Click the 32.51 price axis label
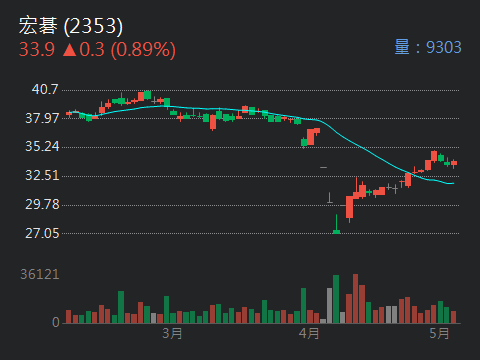Viewport: 480px width, 360px height. click(42, 176)
